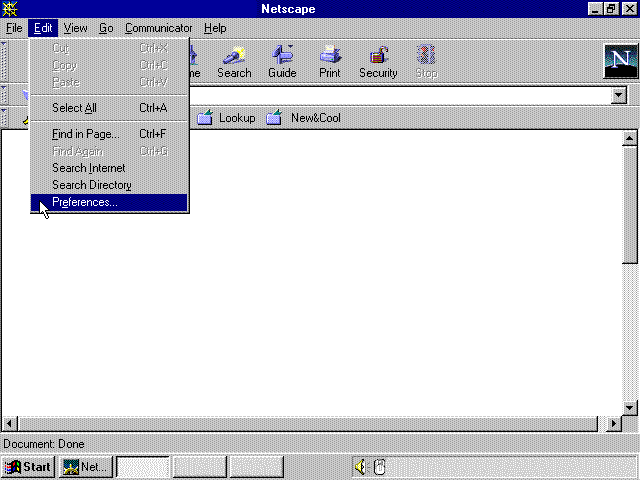Click the vertical scrollbar thumb
Image resolution: width=640 pixels, height=480 pixels.
click(629, 205)
